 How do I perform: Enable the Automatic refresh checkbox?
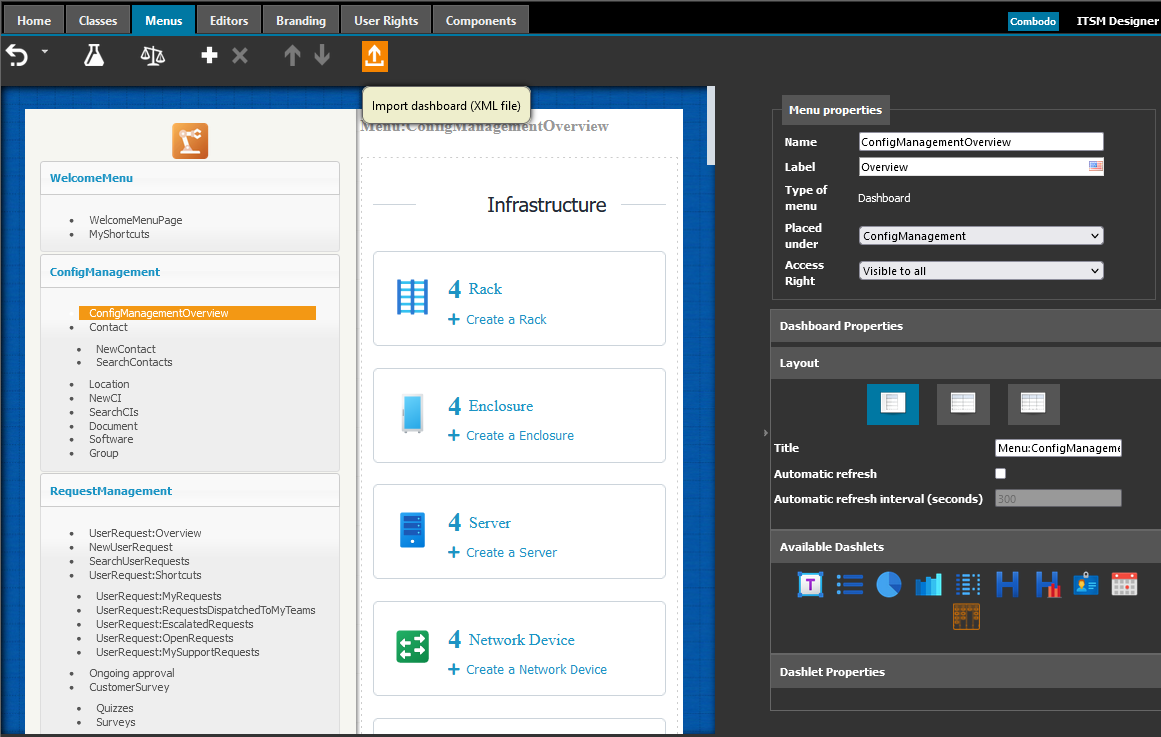(1001, 473)
